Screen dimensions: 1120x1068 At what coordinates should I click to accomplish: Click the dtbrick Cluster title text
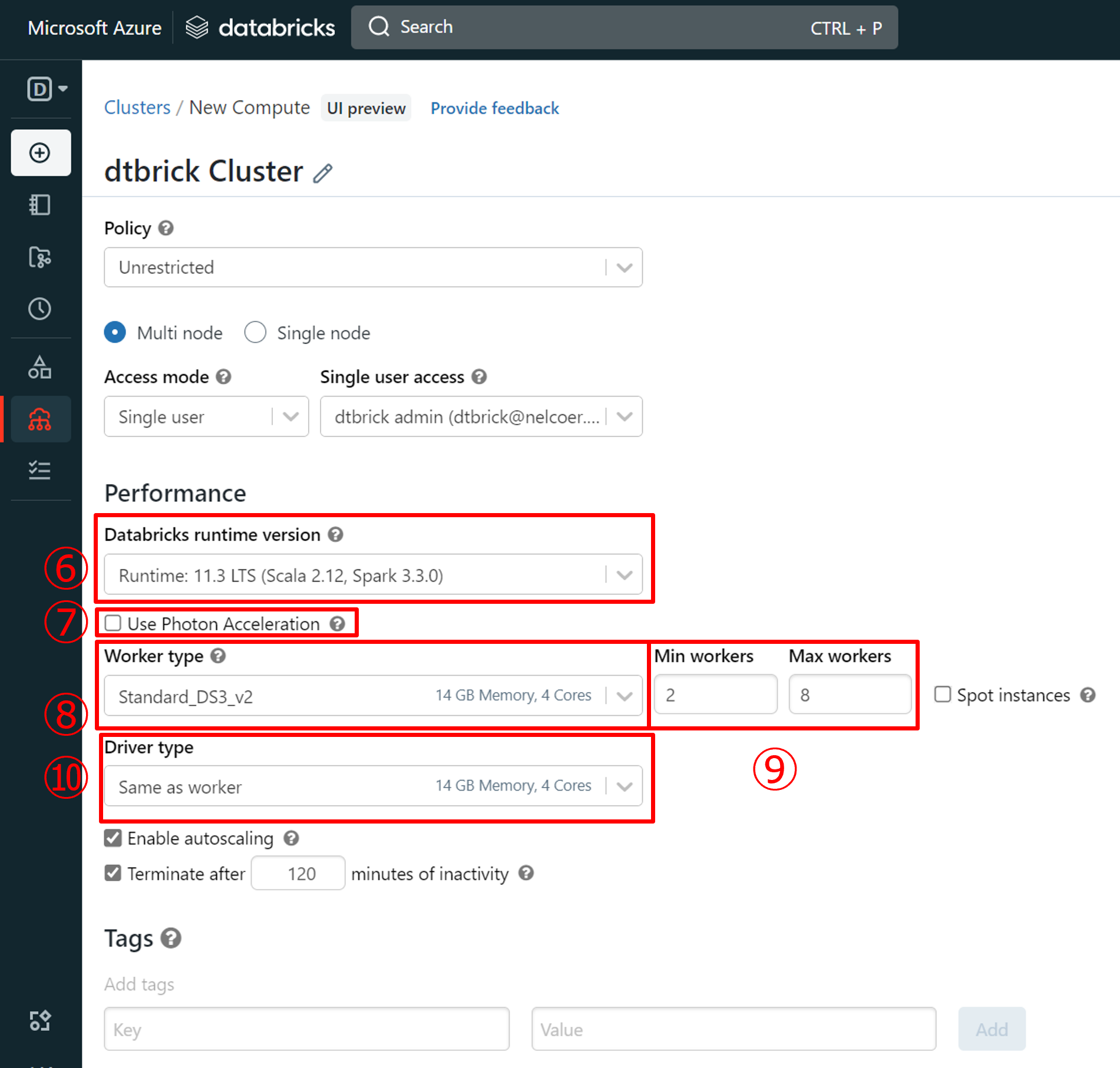tap(204, 171)
